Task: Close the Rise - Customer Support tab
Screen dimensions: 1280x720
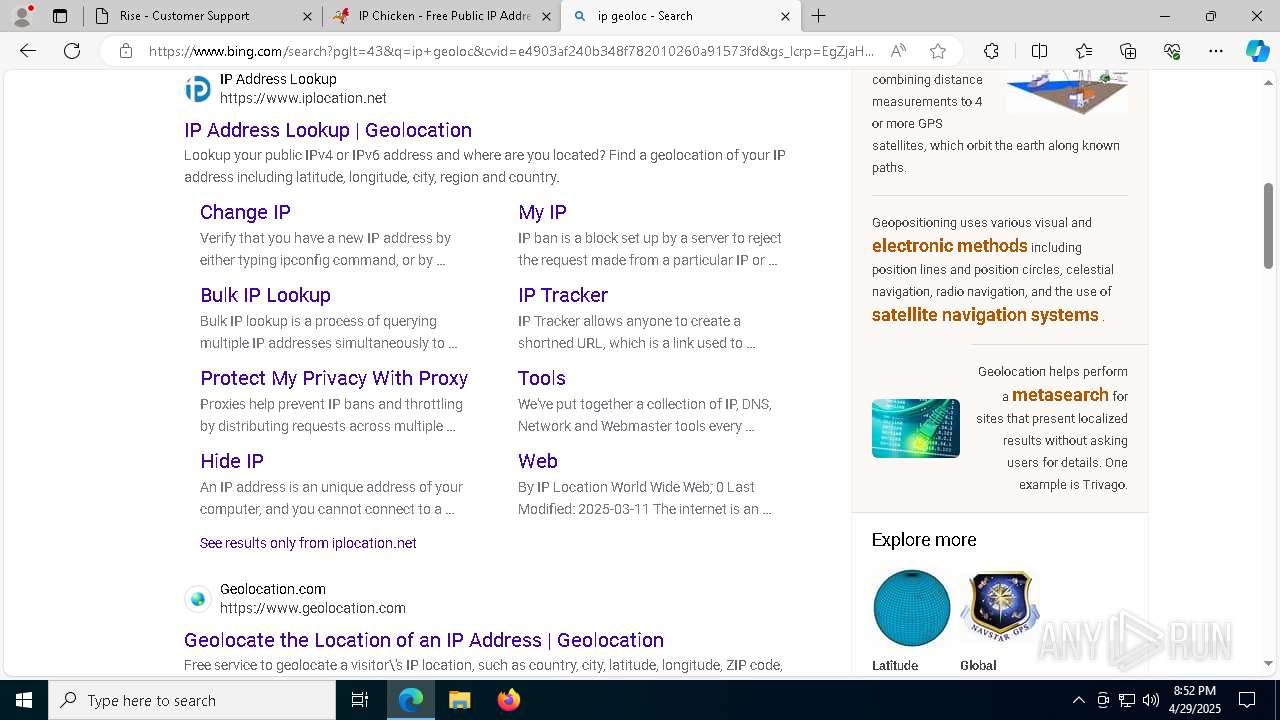Action: click(307, 16)
